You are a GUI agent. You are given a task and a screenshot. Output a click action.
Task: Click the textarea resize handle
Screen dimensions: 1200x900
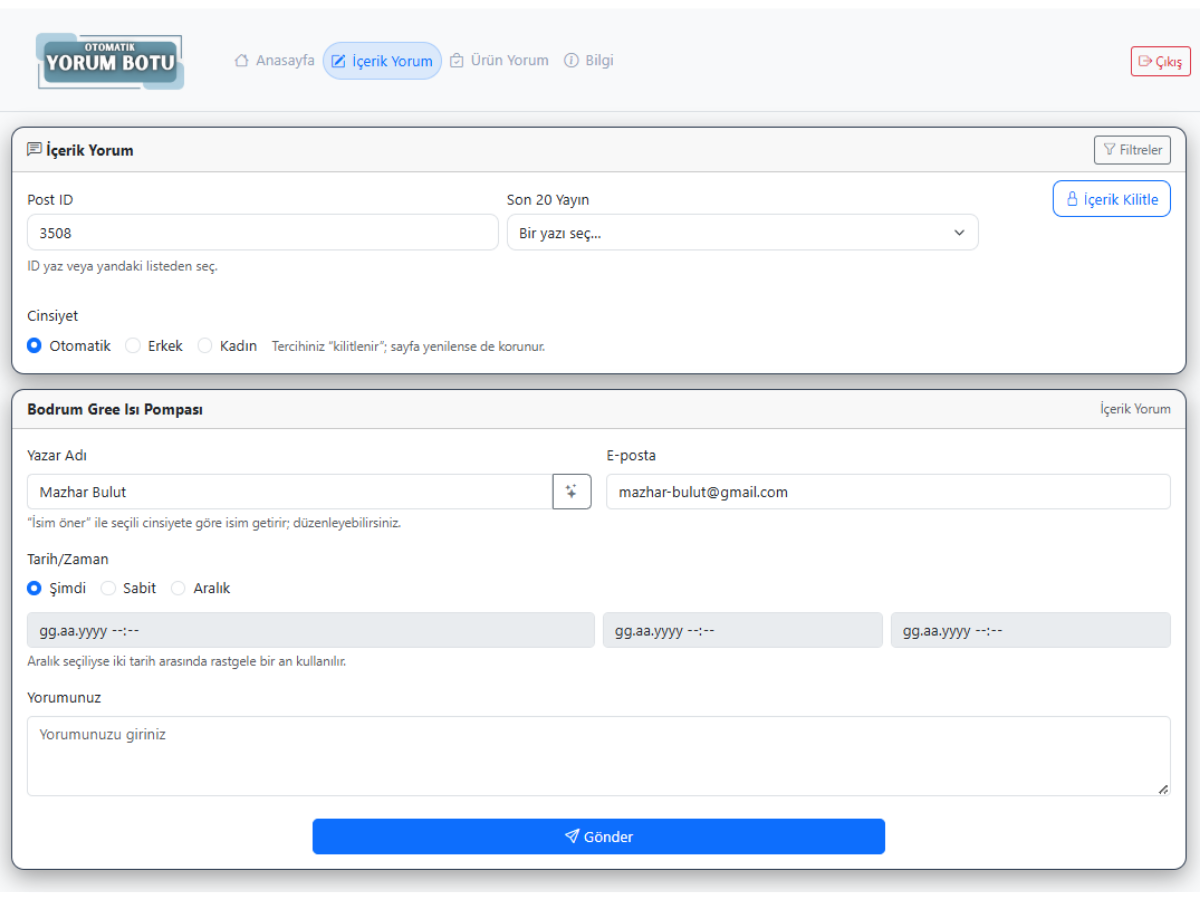click(x=1163, y=790)
